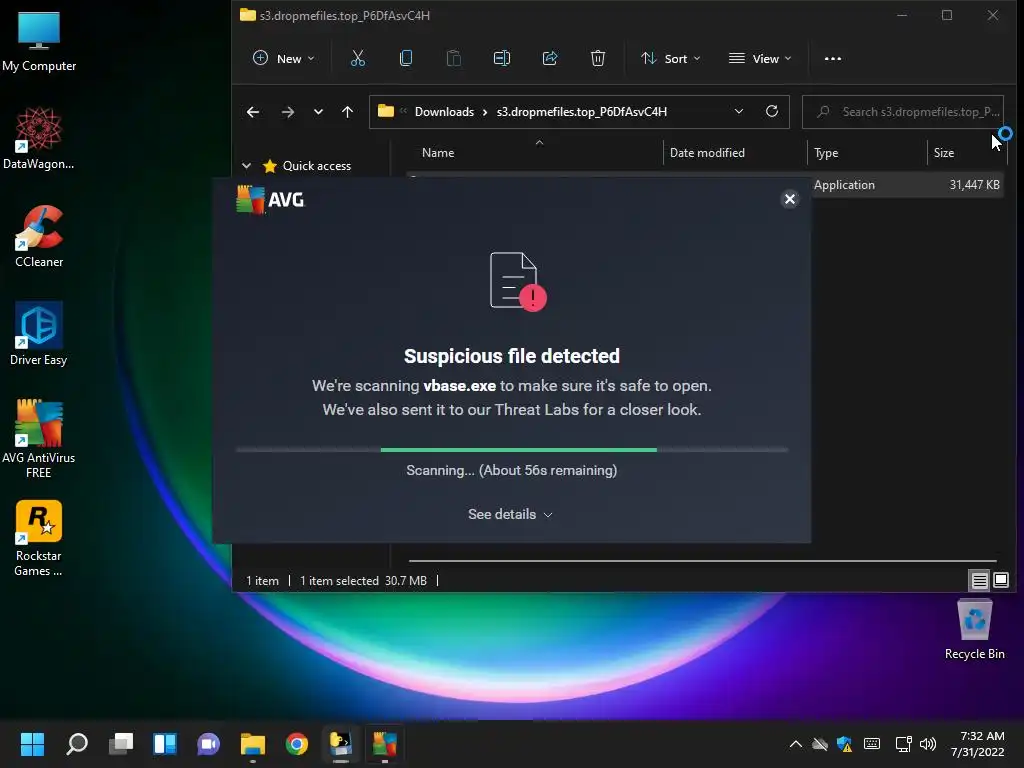Go forward with the right arrow
The image size is (1024, 768).
pos(287,112)
